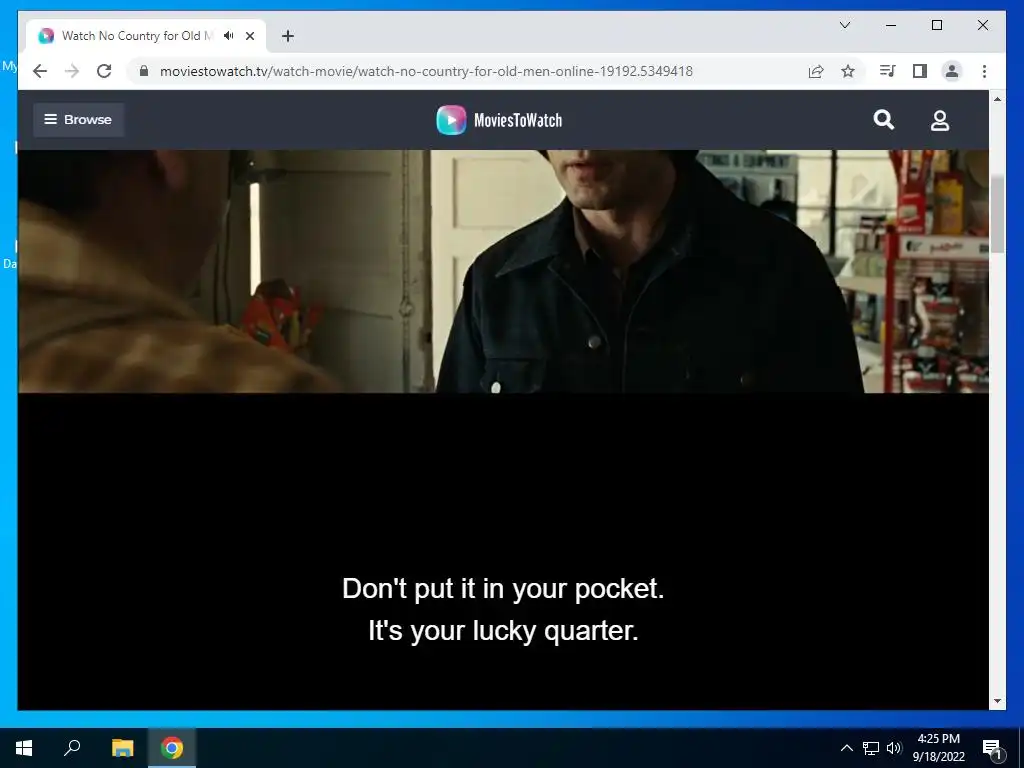Mute the tab via speaker icon

tap(229, 36)
